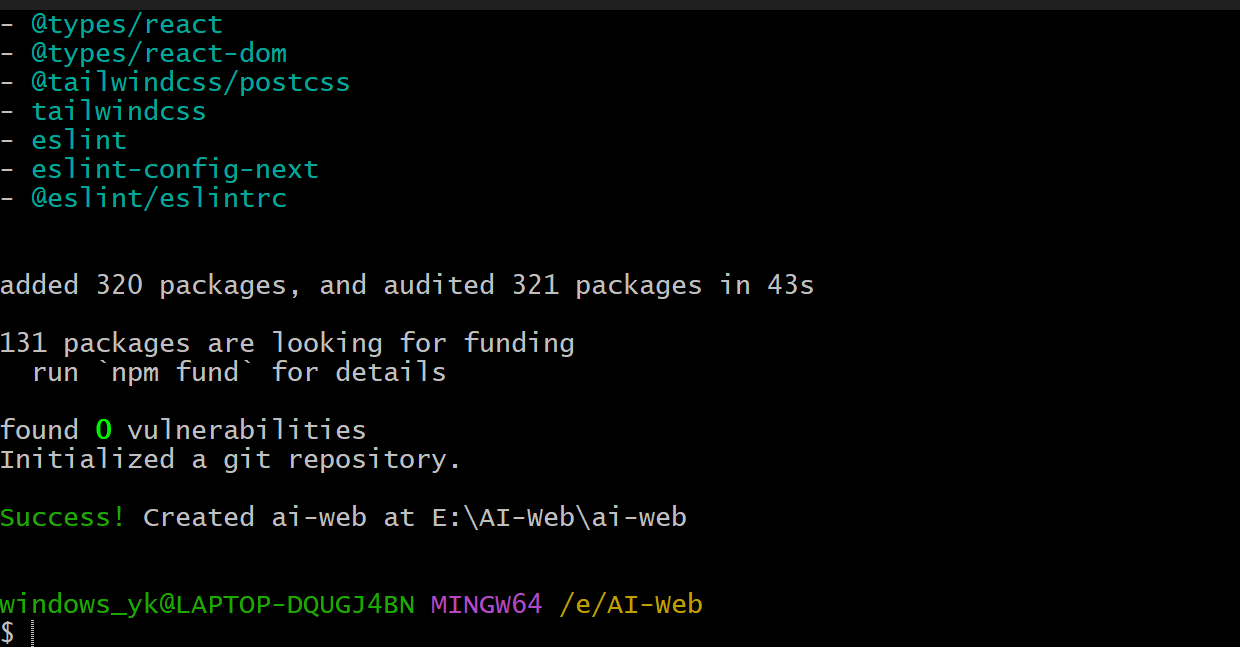Select the '131 packages are looking for funding' text

point(287,344)
